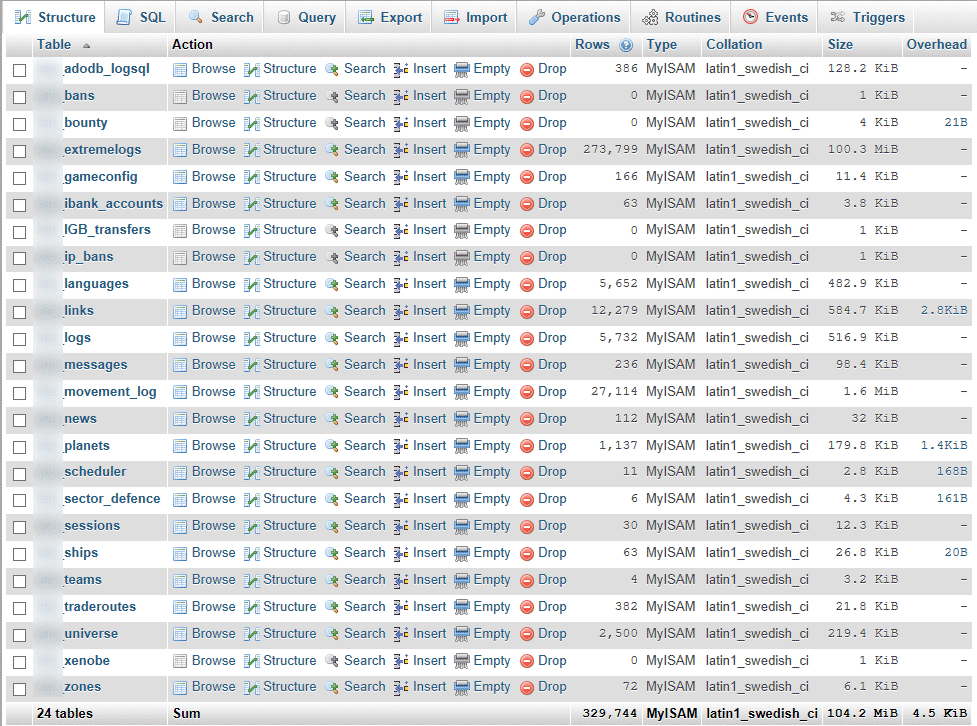The width and height of the screenshot is (977, 726).
Task: Switch to the Triggers tab
Action: (867, 17)
